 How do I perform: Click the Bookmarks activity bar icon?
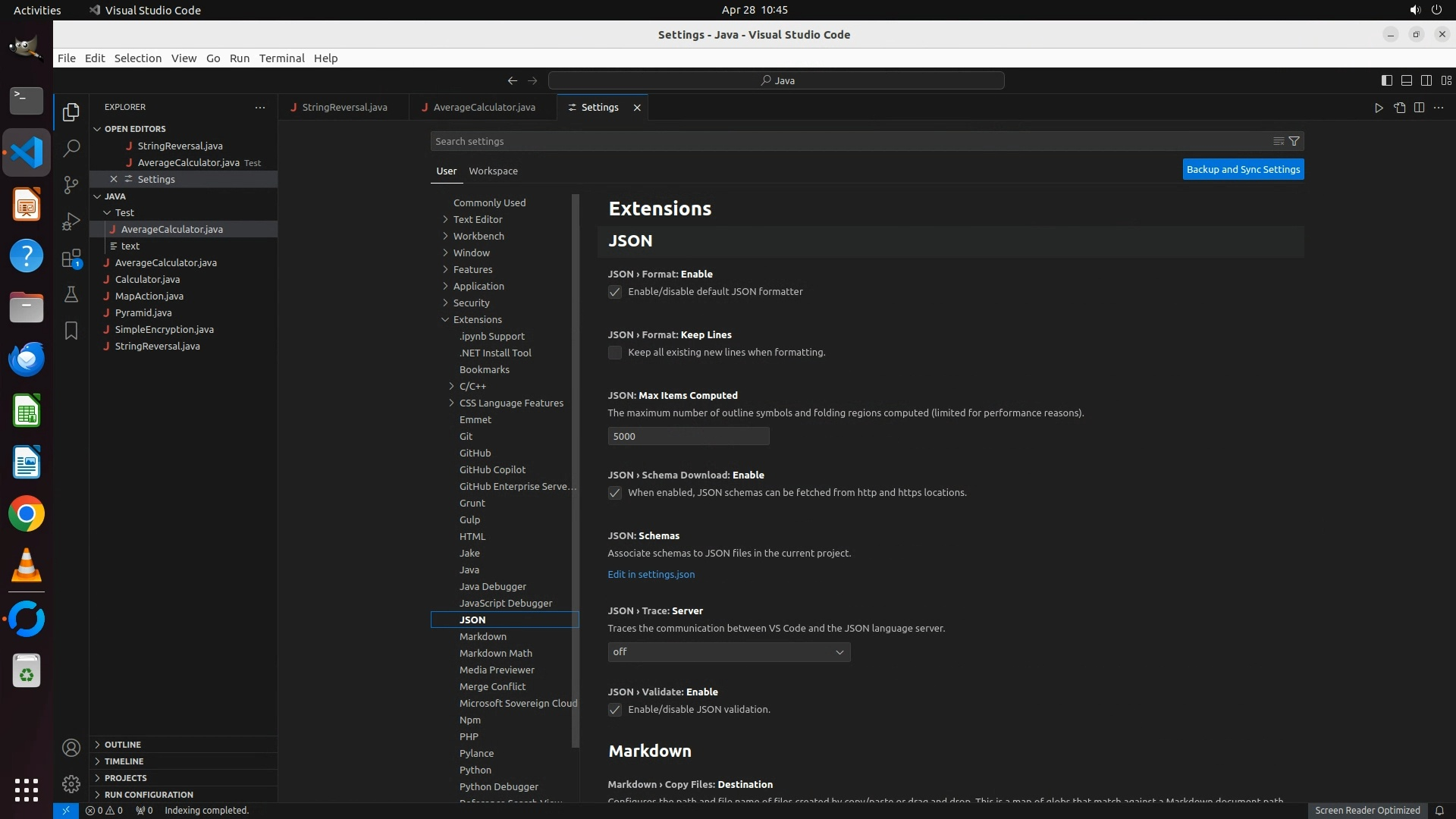point(71,331)
